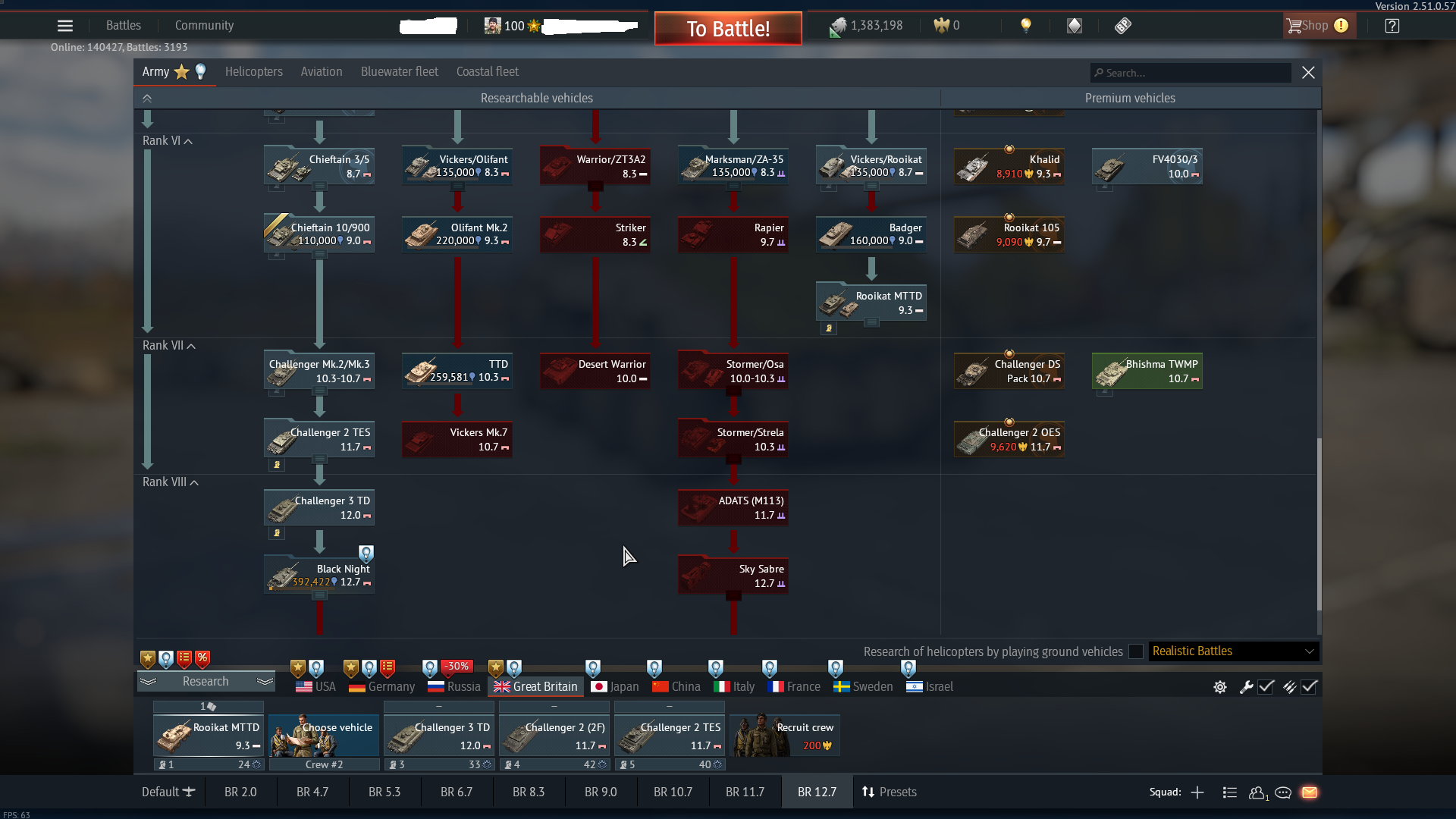Open the chat bubble icon
This screenshot has height=819, width=1456.
pos(1283,792)
